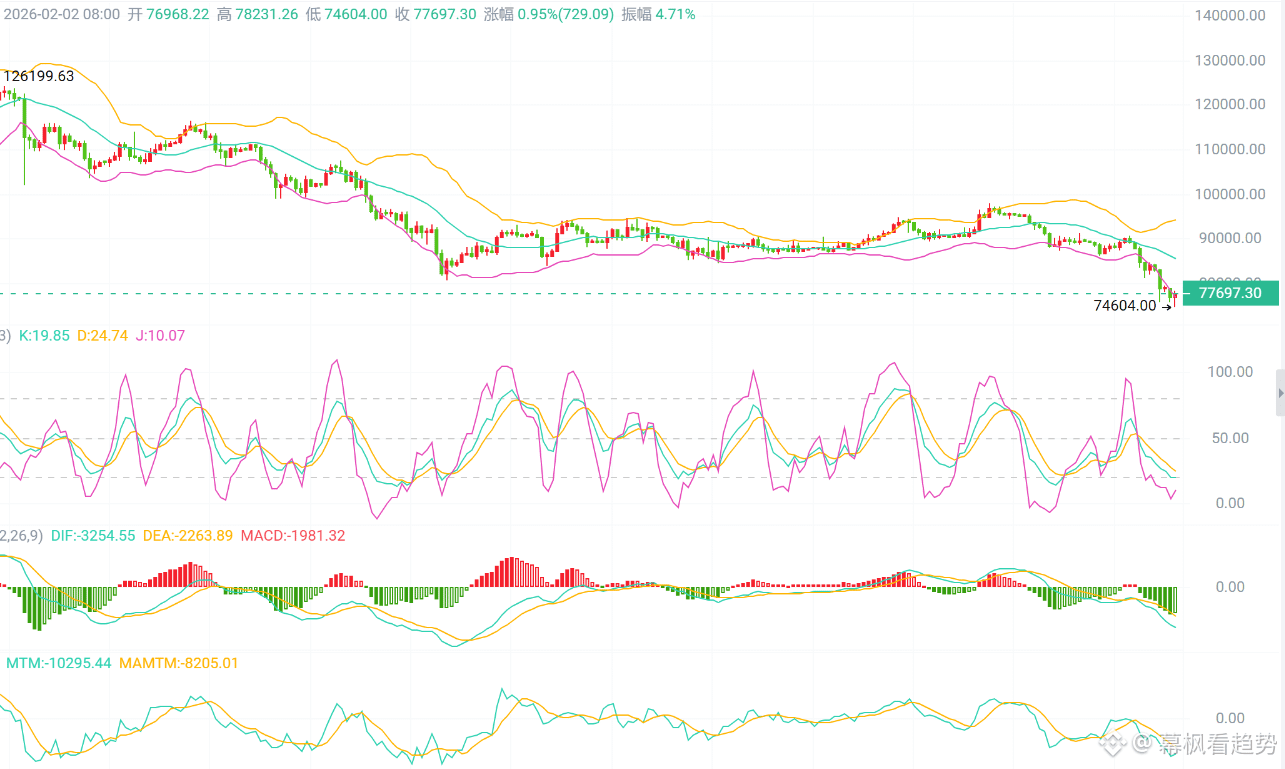Select the MTM:-10295.44 label
This screenshot has height=769, width=1285.
59,663
